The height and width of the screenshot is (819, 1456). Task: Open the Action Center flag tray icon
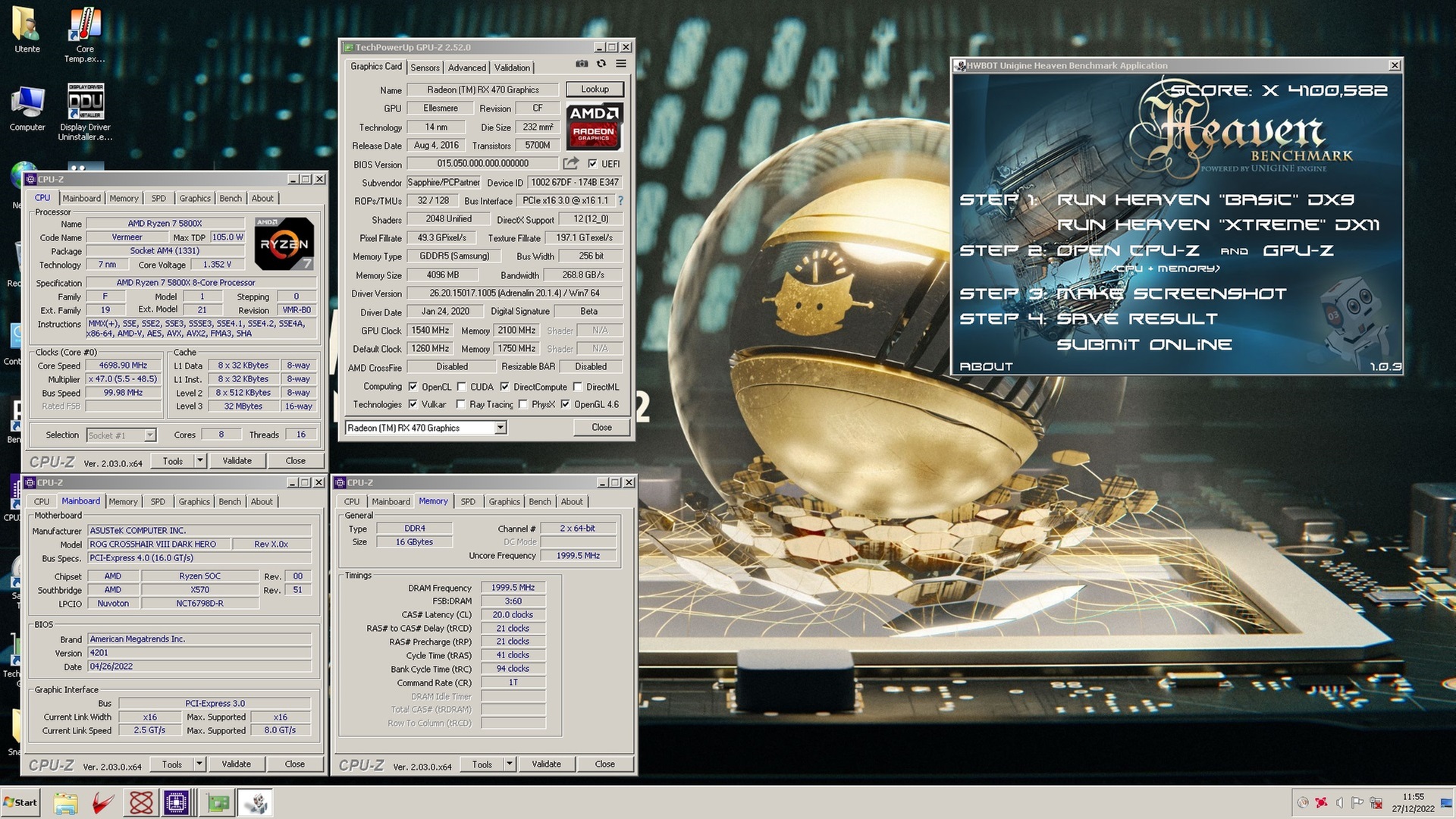[x=1357, y=802]
